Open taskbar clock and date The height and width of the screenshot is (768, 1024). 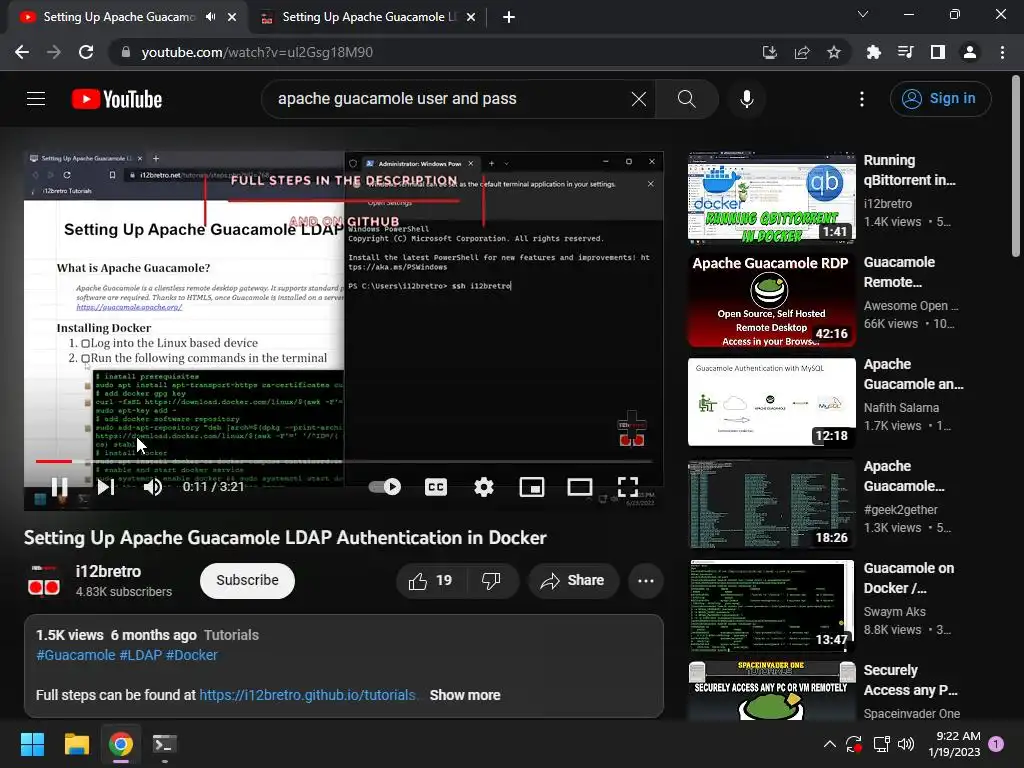pyautogui.click(x=954, y=744)
